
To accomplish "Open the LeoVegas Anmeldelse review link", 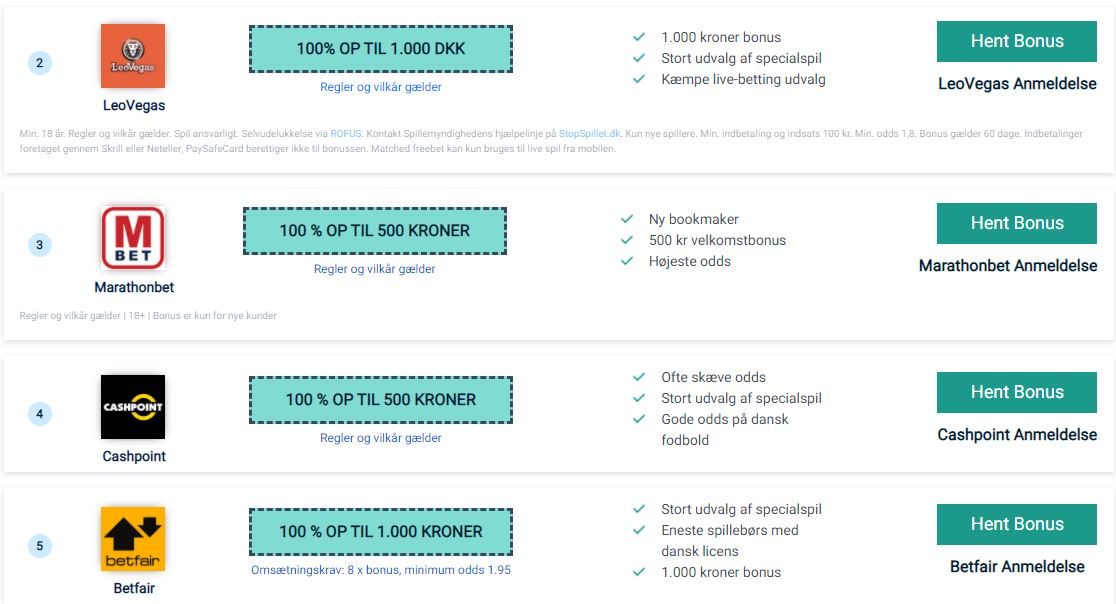I will point(1017,84).
